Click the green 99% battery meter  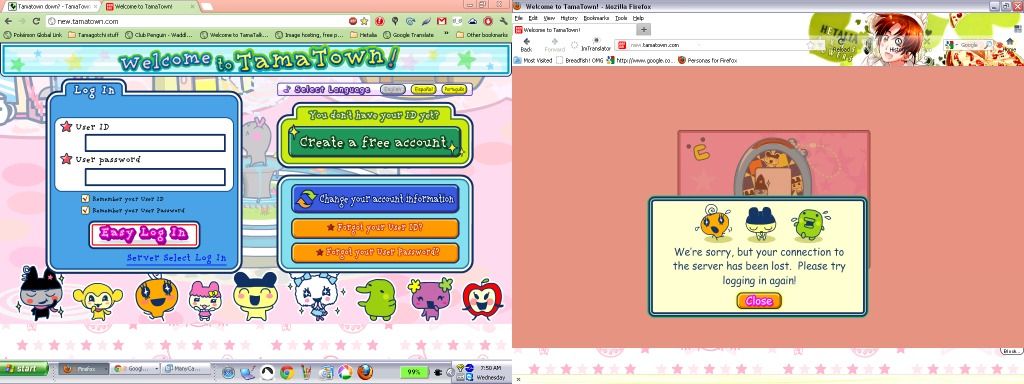[x=413, y=372]
